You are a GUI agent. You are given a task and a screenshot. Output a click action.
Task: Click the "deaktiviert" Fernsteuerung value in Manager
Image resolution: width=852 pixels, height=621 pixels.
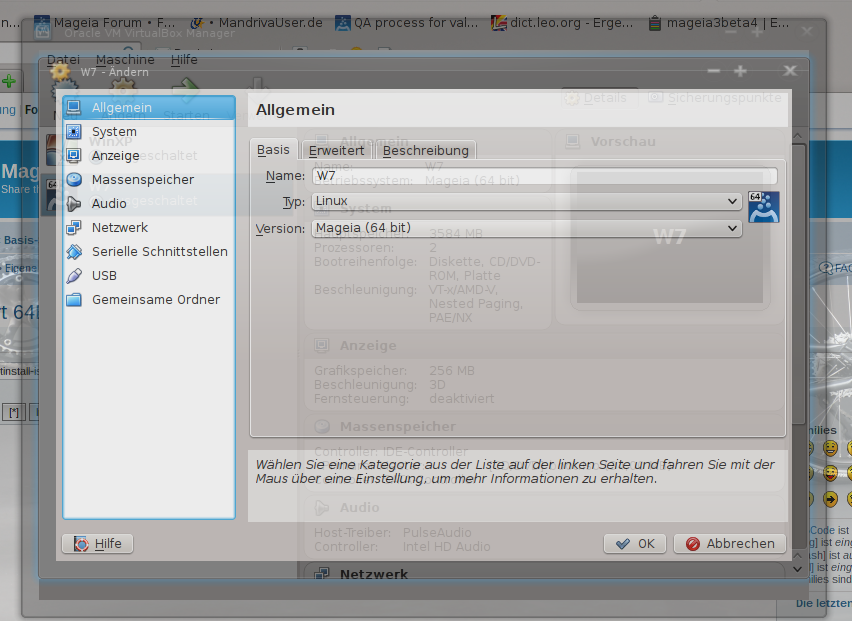tap(462, 399)
